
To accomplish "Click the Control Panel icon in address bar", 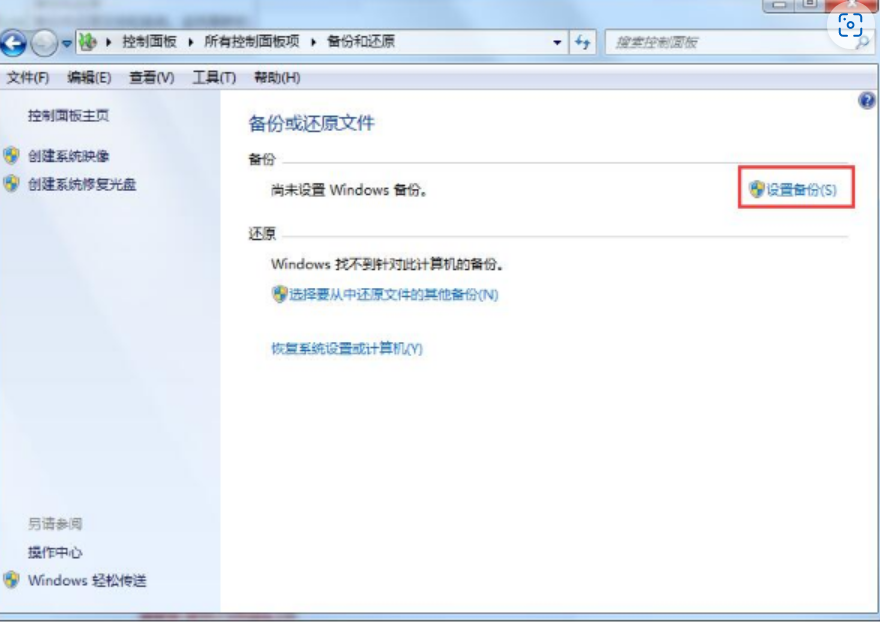I will (87, 42).
